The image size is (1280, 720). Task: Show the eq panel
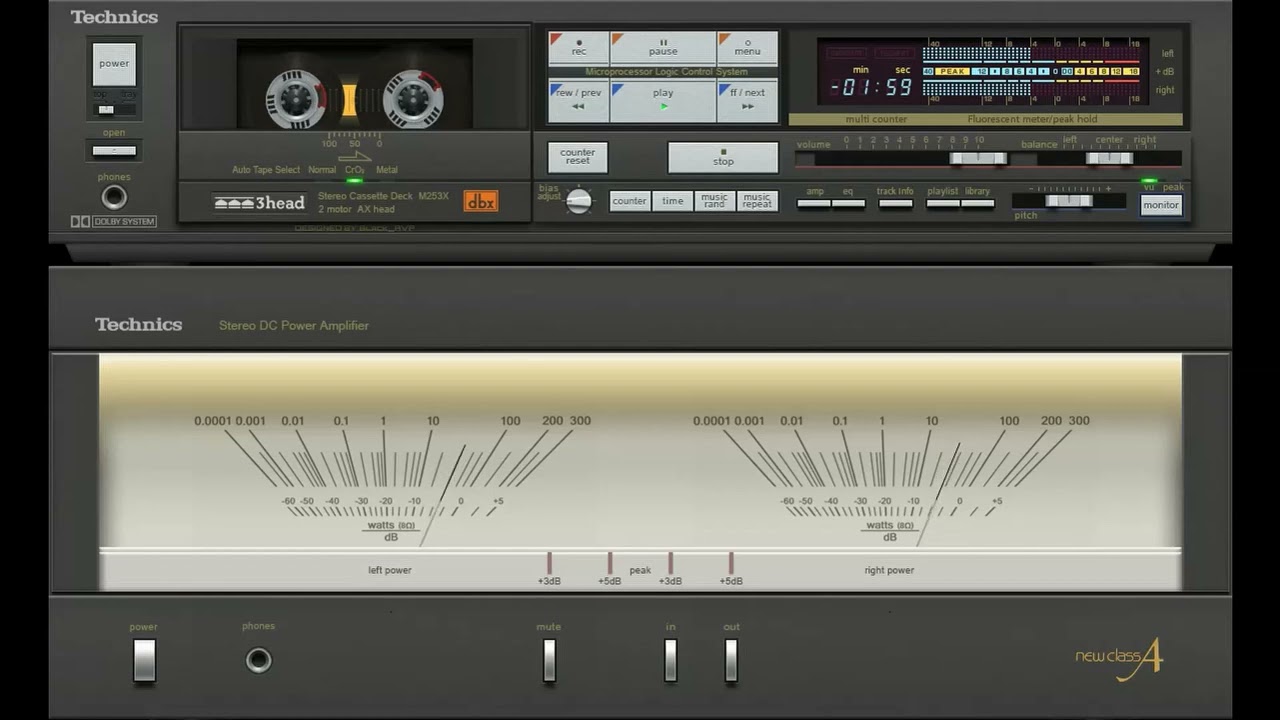[848, 203]
